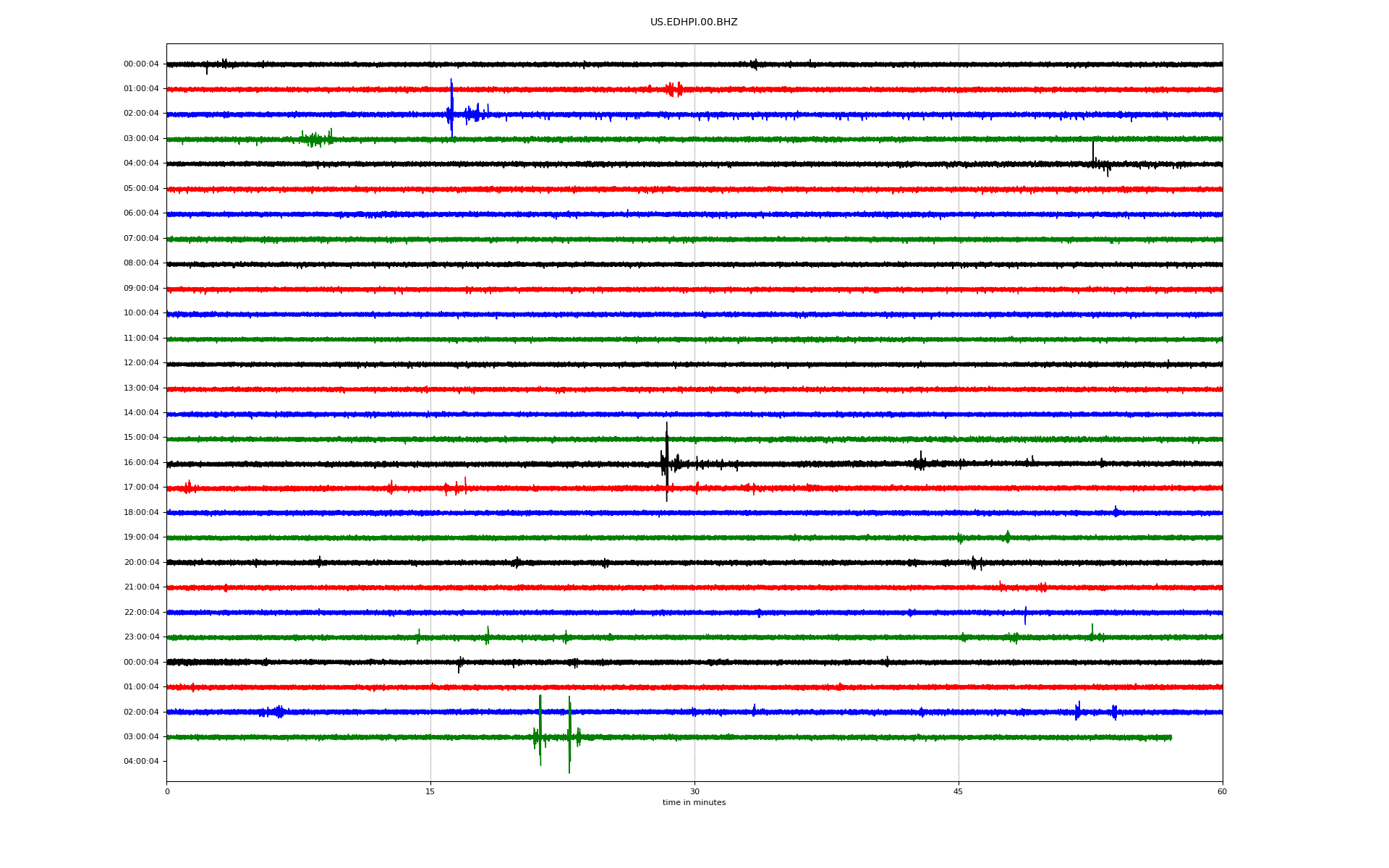Screen dimensions: 1389x868
Task: Click the x-axis tick label 15
Action: [430, 792]
